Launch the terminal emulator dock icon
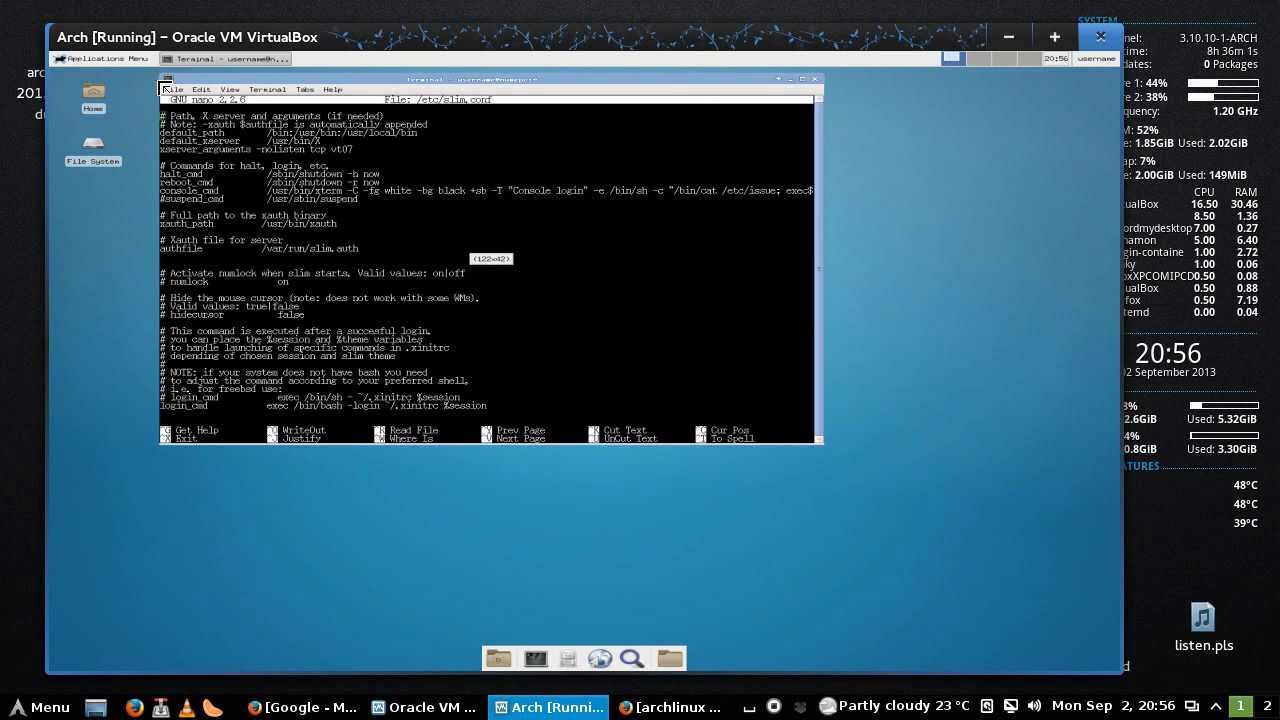Image resolution: width=1280 pixels, height=720 pixels. pos(535,658)
